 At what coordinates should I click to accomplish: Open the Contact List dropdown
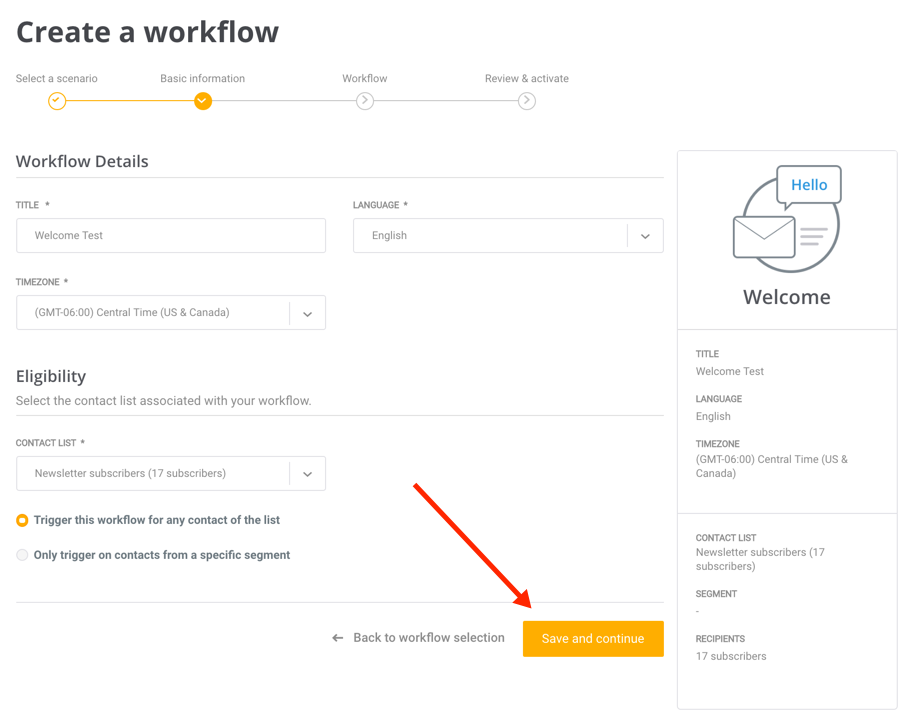pyautogui.click(x=170, y=474)
